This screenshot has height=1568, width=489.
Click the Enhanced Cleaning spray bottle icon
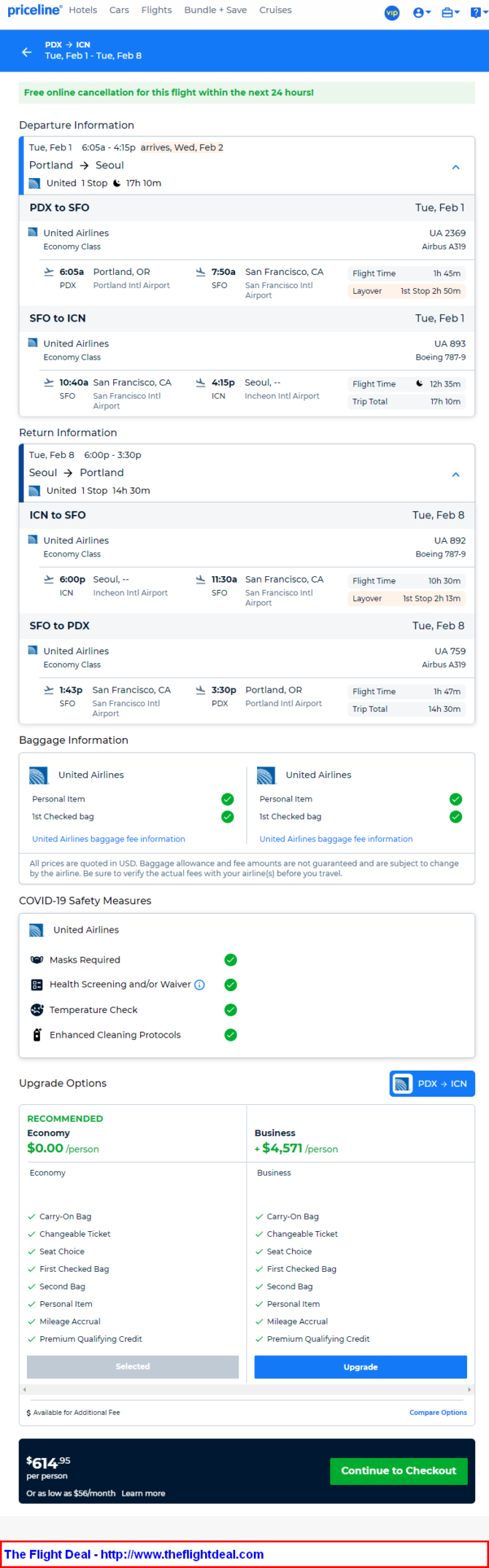37,1034
